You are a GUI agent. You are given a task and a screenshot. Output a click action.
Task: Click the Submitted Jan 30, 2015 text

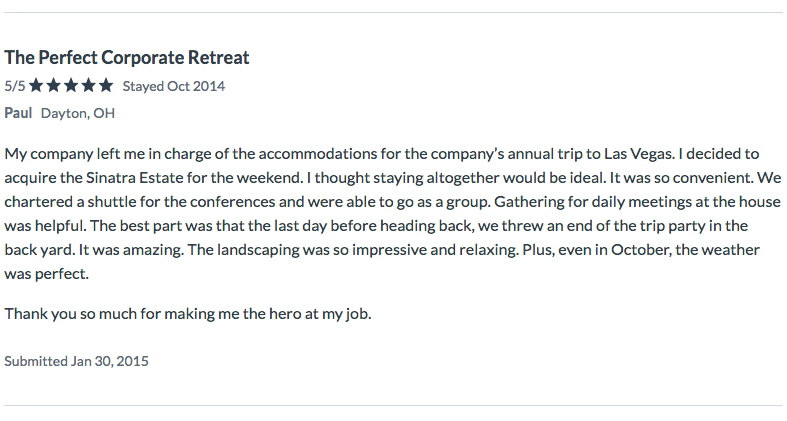[x=76, y=361]
